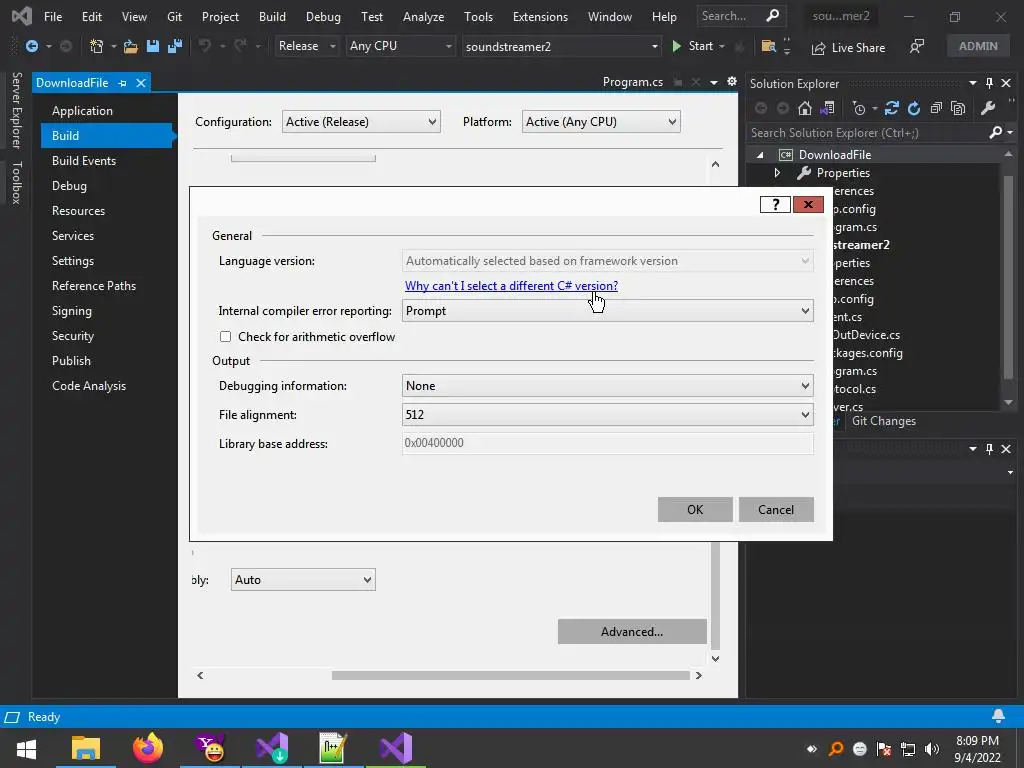The height and width of the screenshot is (768, 1024).
Task: Click the Advanced... button
Action: click(x=632, y=632)
